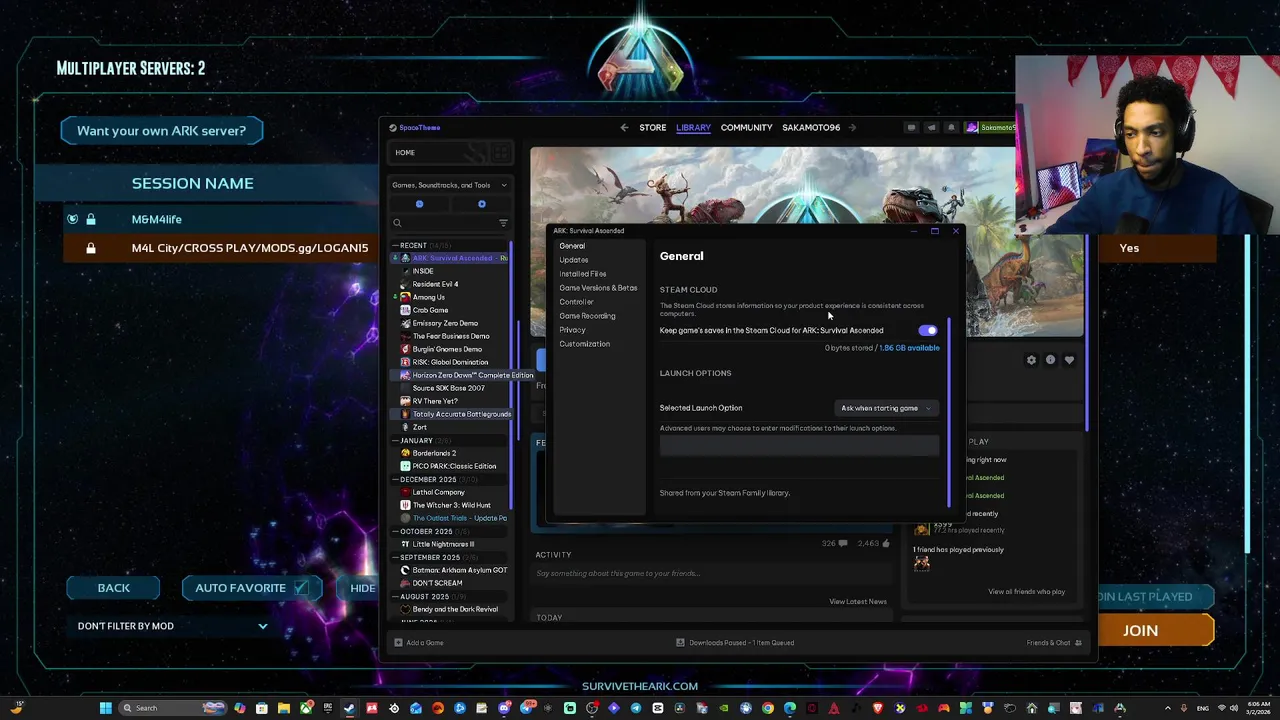Click Windows Start button on taskbar
The width and height of the screenshot is (1280, 720).
click(x=105, y=708)
